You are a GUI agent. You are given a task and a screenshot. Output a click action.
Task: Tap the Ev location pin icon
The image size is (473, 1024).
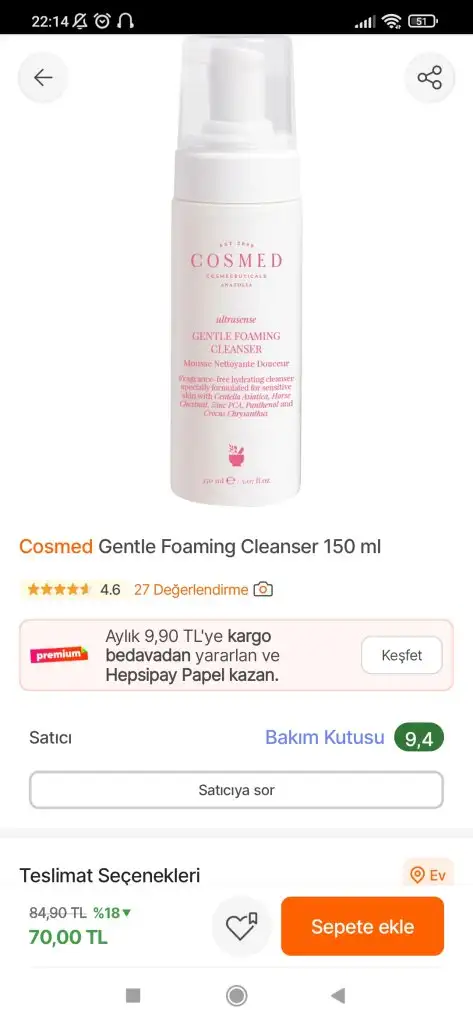click(417, 874)
